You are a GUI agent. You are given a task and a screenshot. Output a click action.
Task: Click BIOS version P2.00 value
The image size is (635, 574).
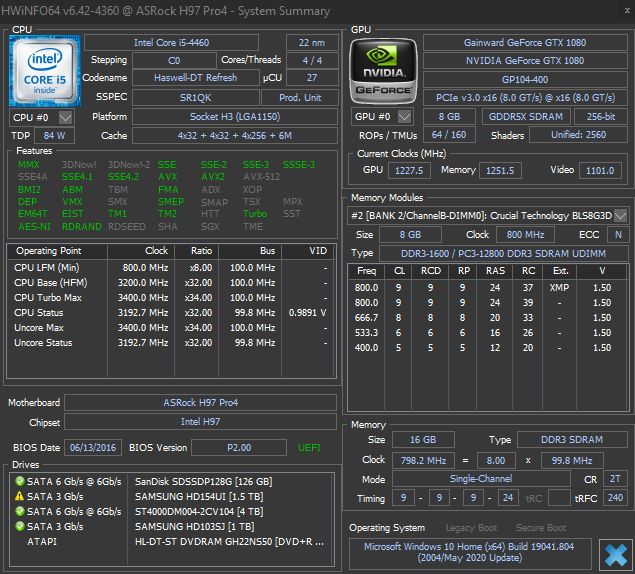239,448
